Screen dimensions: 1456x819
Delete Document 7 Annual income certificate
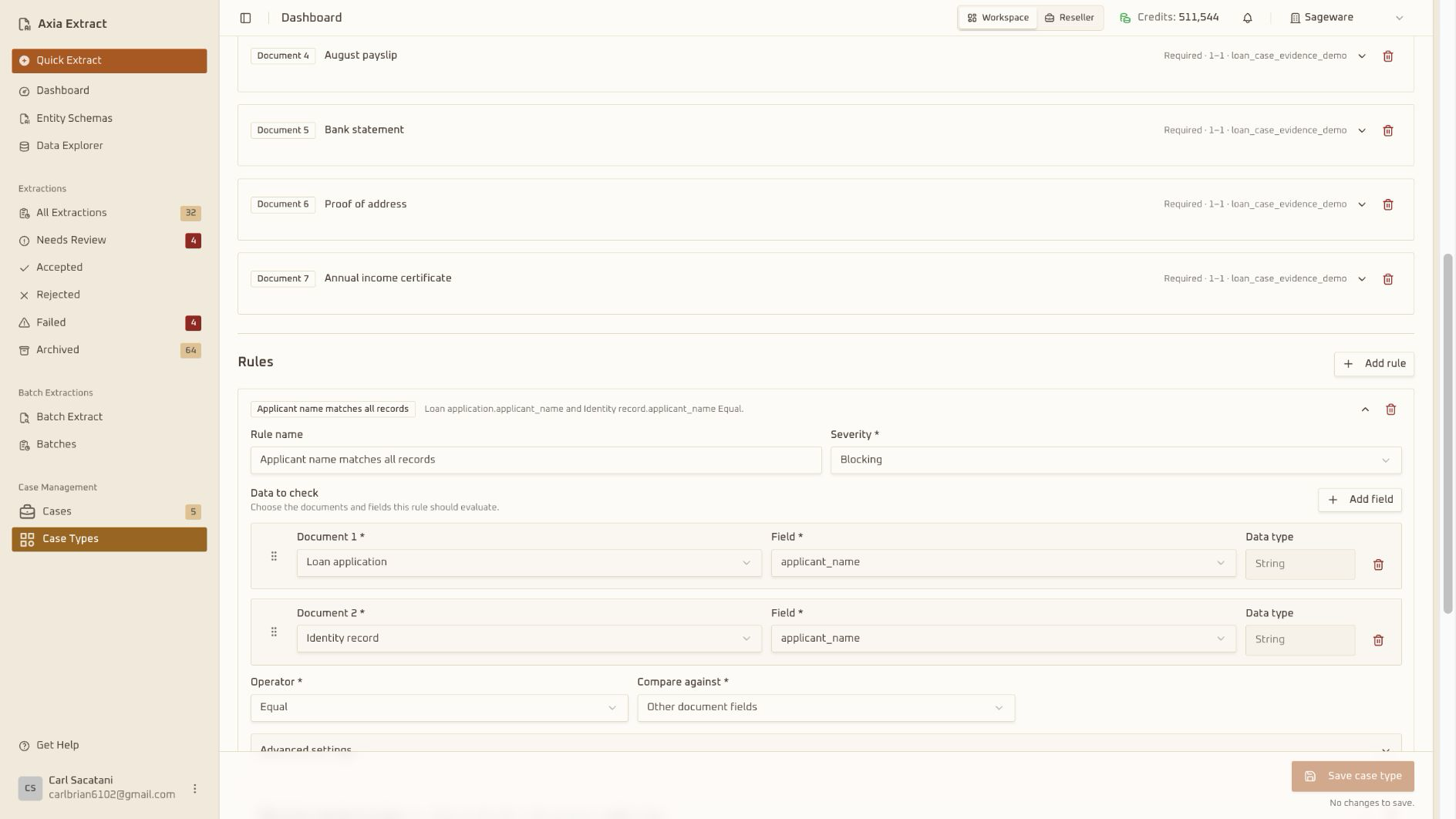tap(1387, 279)
